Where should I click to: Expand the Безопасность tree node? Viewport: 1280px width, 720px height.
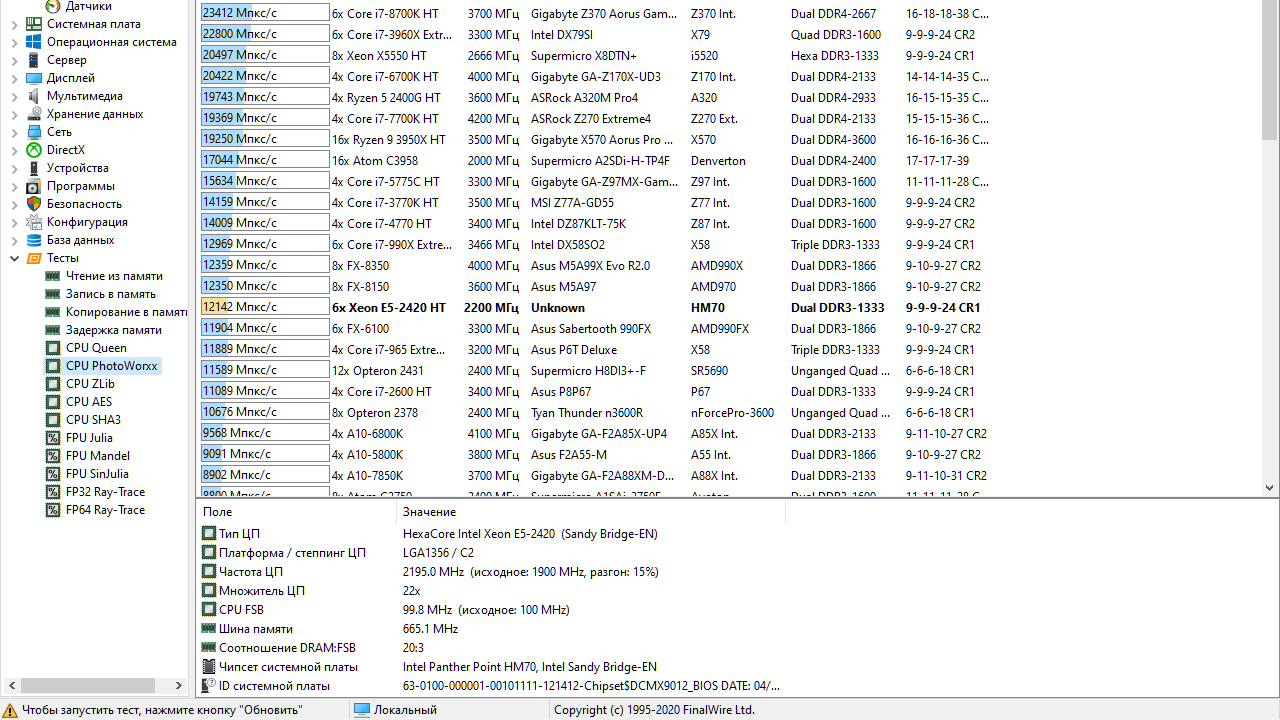15,204
